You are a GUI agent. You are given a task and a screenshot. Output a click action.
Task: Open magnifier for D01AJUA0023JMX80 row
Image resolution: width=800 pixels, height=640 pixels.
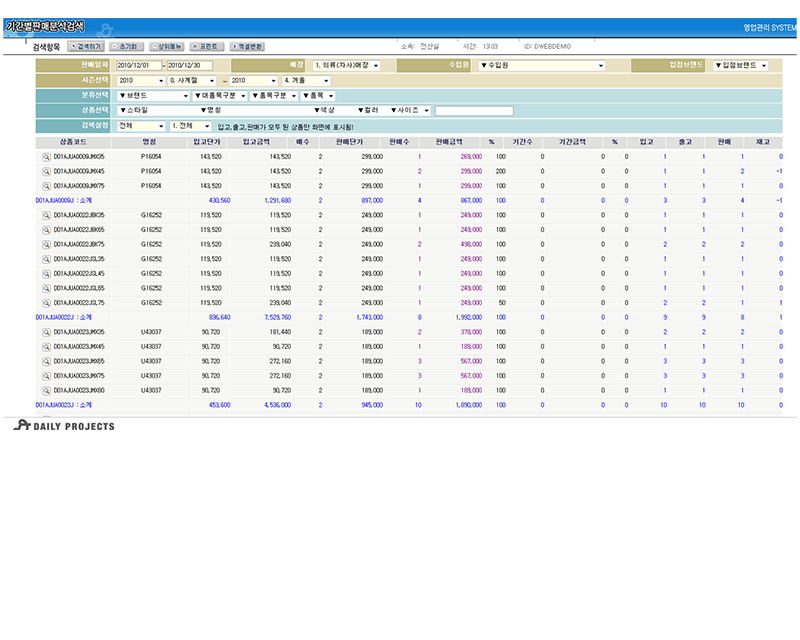click(46, 390)
